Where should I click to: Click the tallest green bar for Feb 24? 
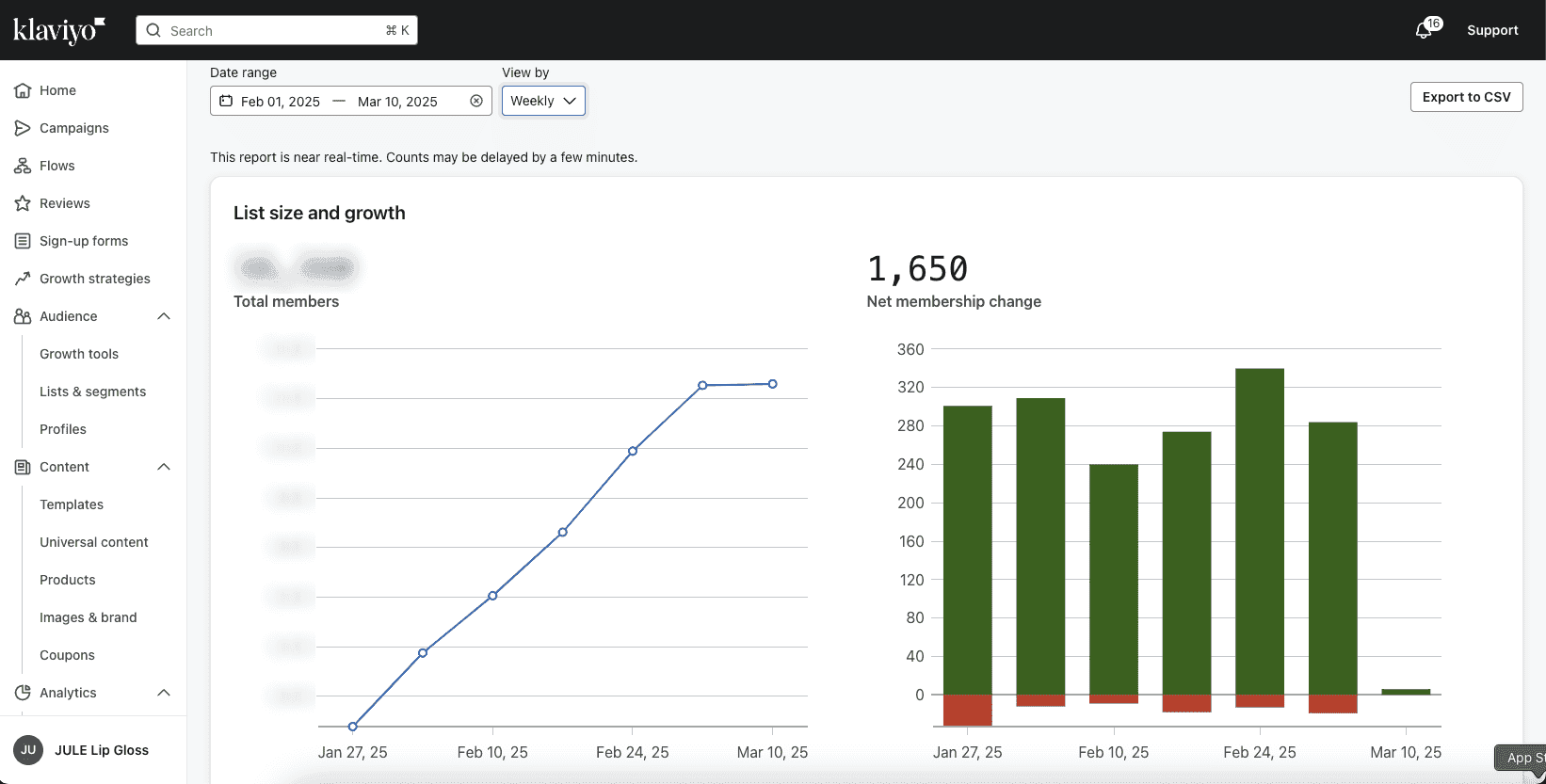[x=1260, y=531]
